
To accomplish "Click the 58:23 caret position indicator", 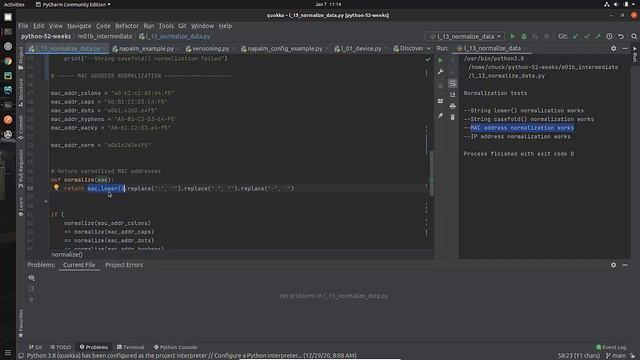I will tap(579, 356).
